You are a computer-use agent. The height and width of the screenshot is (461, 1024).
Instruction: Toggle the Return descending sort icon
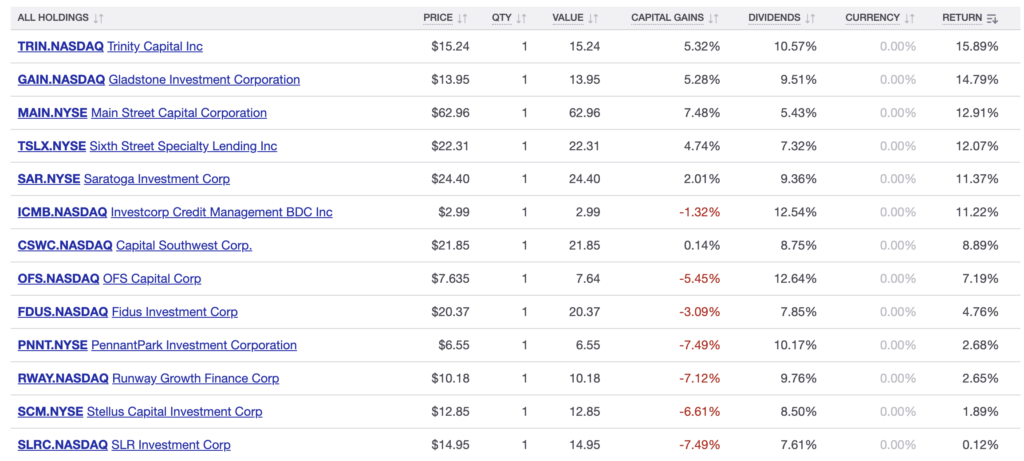click(992, 18)
